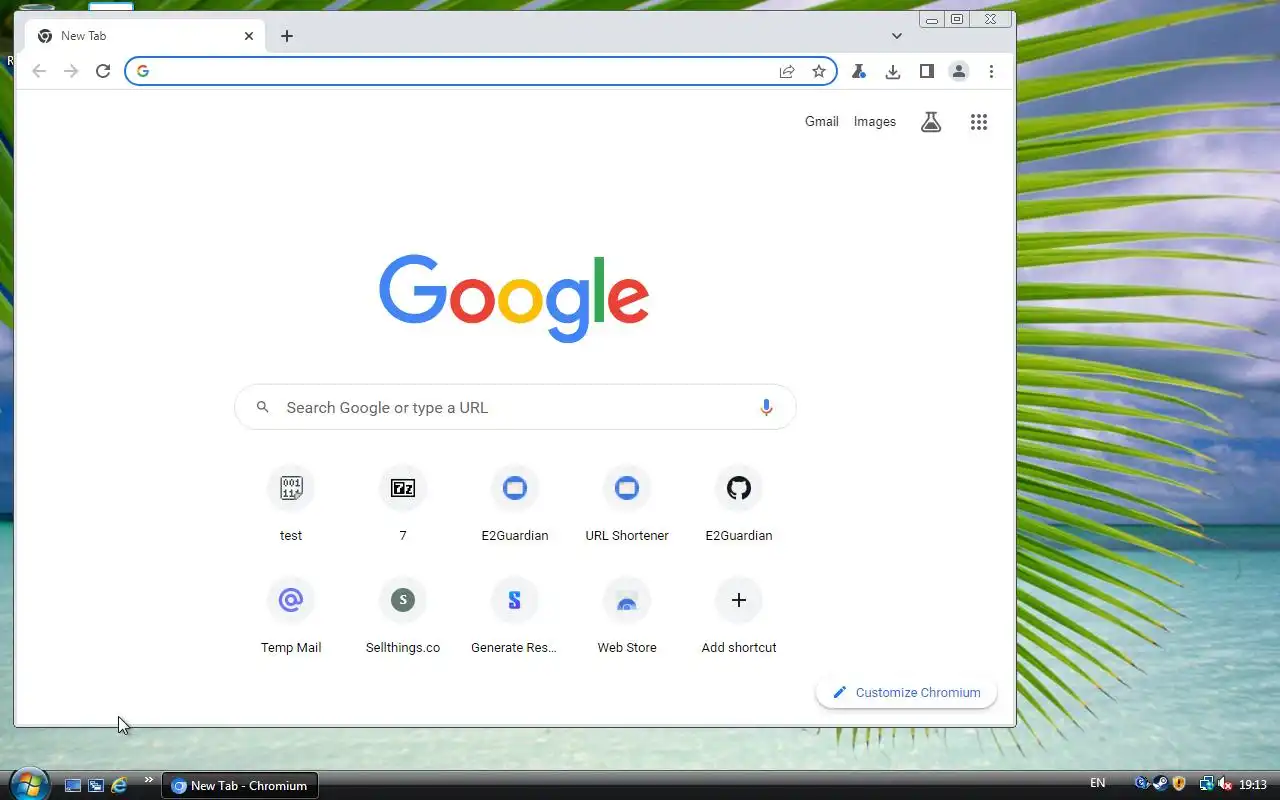The height and width of the screenshot is (800, 1280).
Task: Open the Web Store shortcut
Action: click(627, 616)
